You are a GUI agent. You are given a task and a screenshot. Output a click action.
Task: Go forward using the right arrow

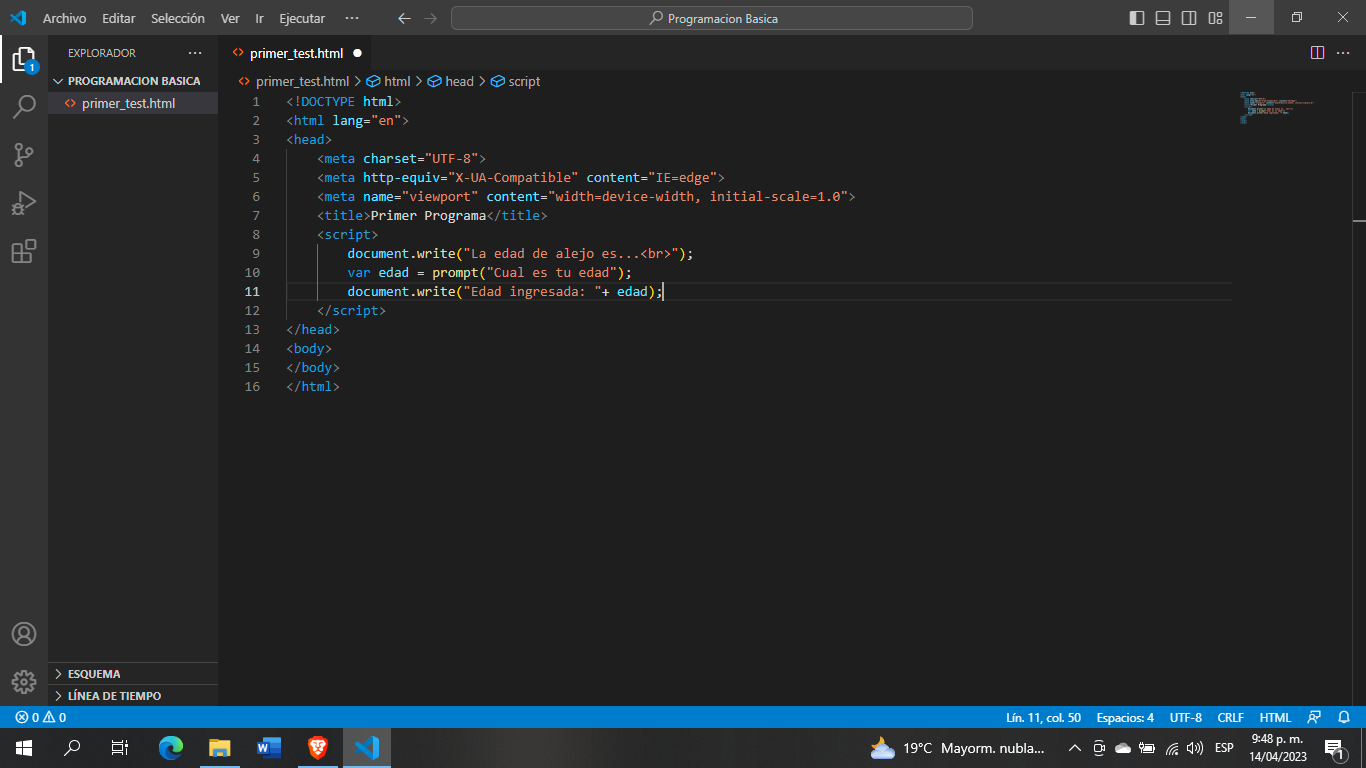click(x=431, y=18)
